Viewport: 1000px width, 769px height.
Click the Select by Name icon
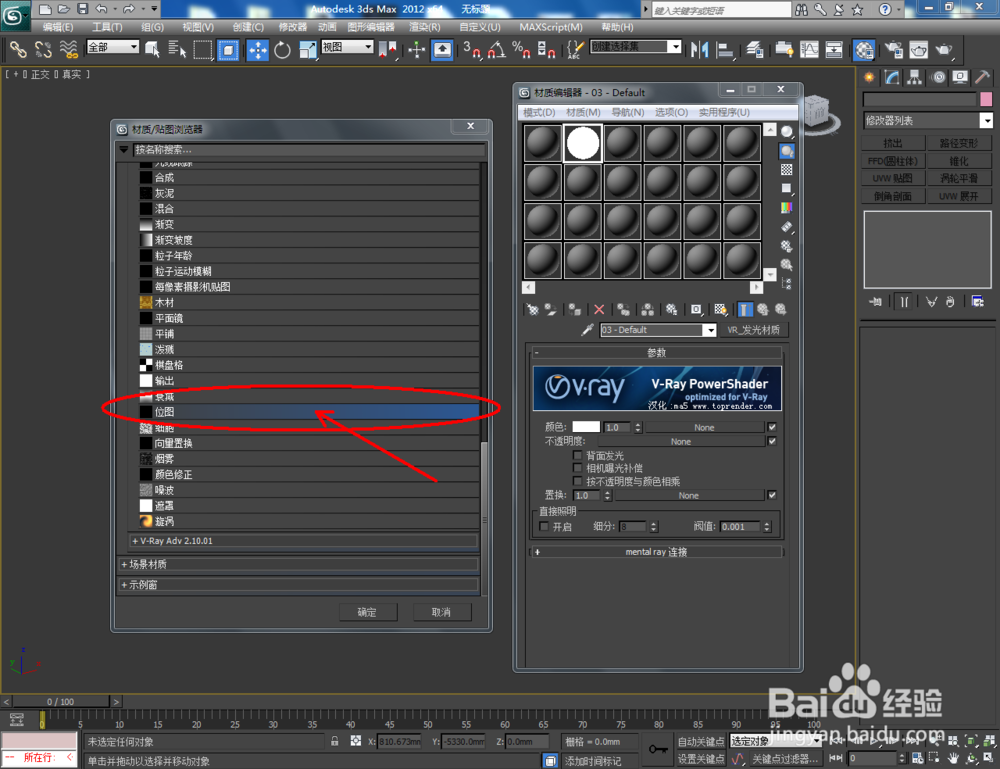pyautogui.click(x=177, y=50)
